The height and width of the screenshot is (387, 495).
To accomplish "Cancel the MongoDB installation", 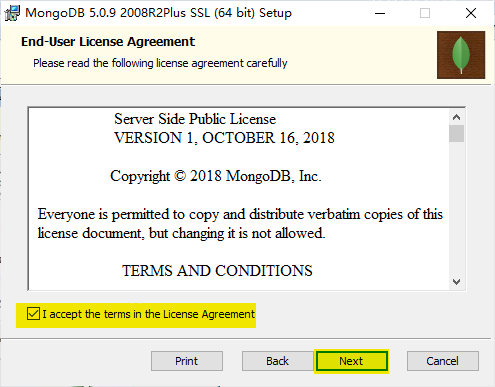I will (x=443, y=361).
